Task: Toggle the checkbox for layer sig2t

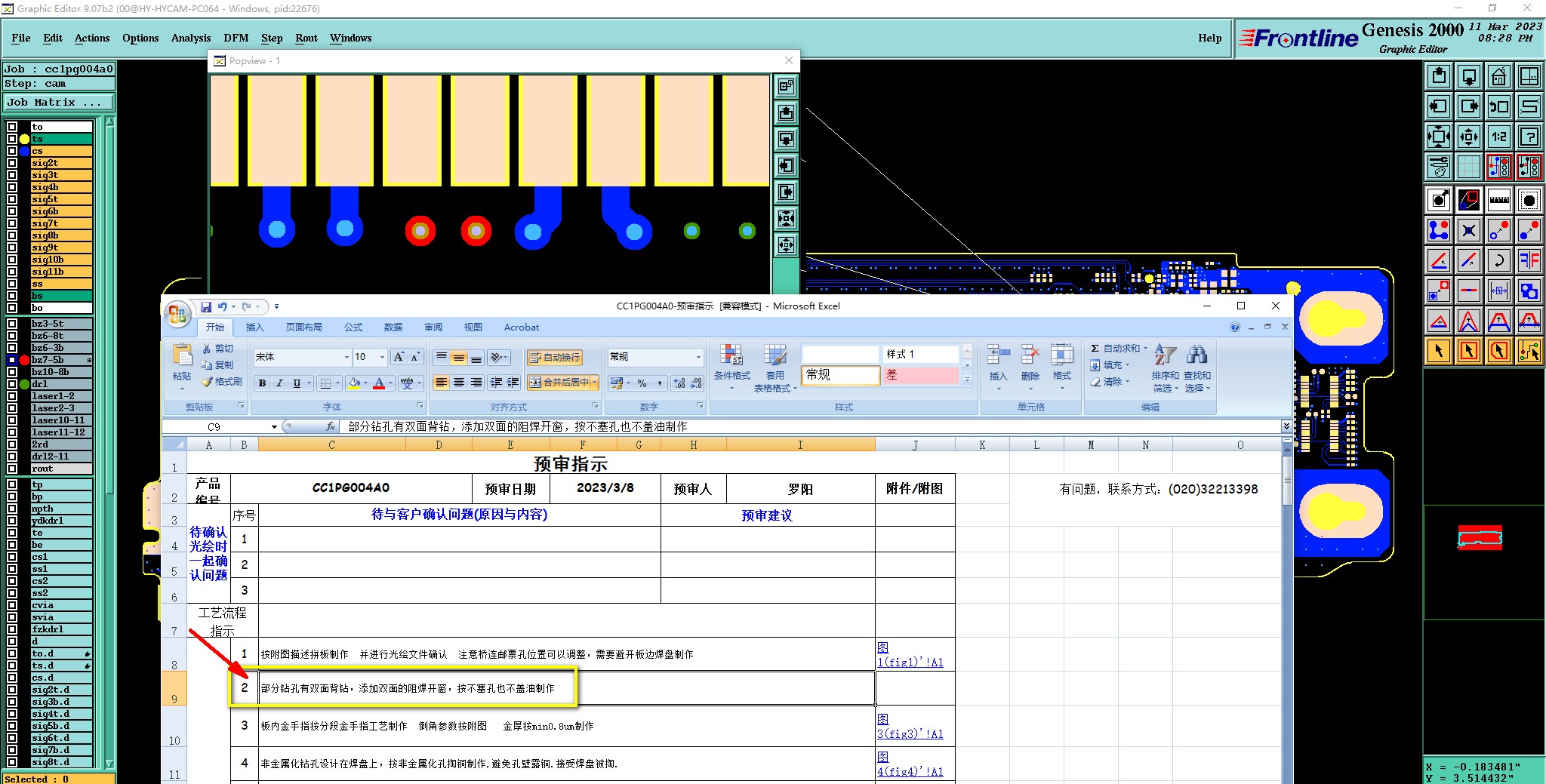Action: point(12,163)
